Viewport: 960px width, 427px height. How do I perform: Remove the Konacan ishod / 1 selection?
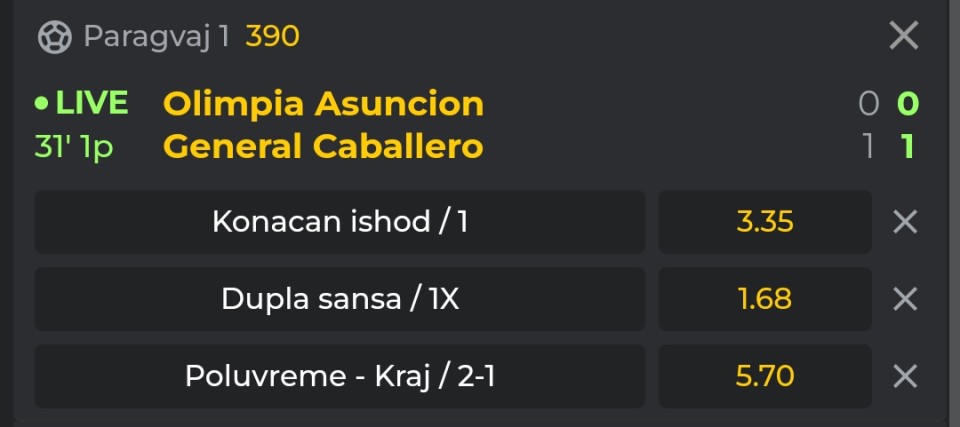[905, 222]
